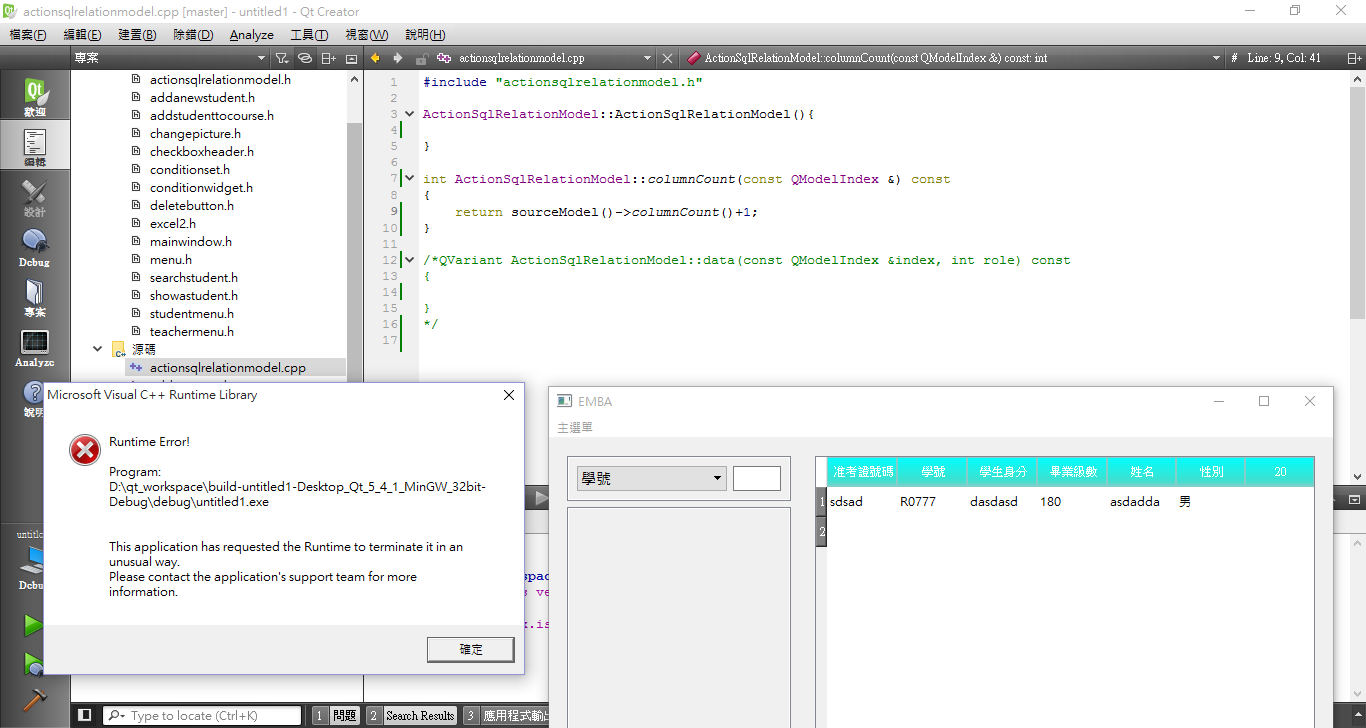
Task: Open the 除錯(D) menu
Action: (193, 34)
